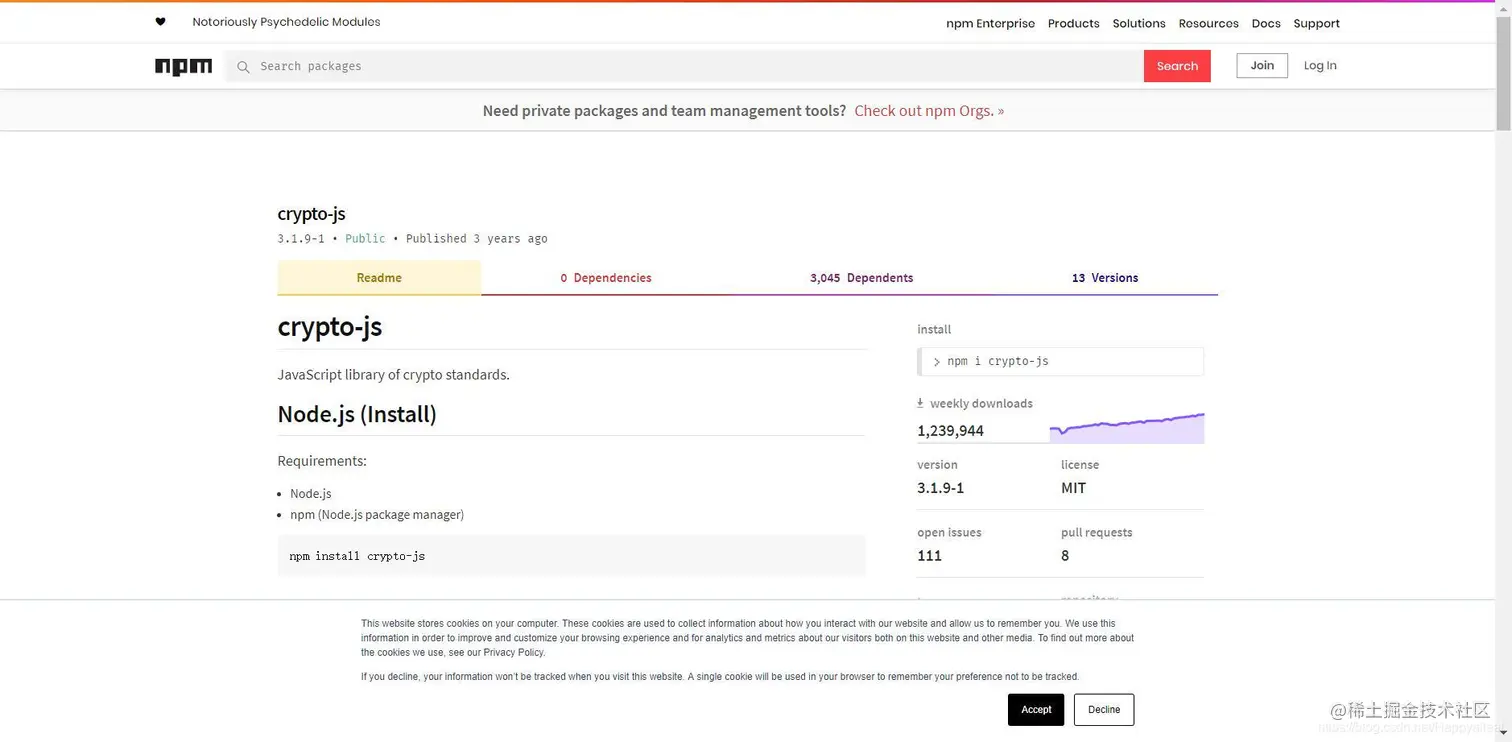Click the Search button
Screen dimensions: 1512x742
1176,65
